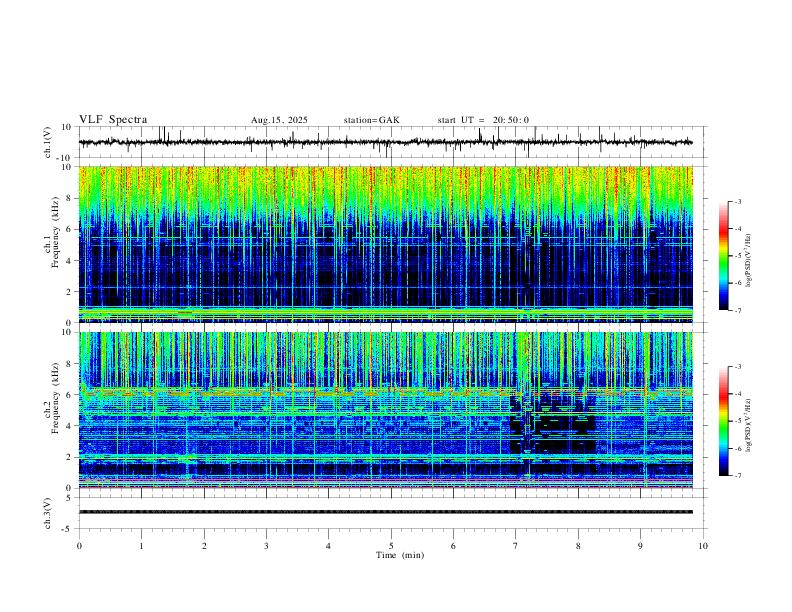Click the 'ch.3(V)' axis label
Image resolution: width=792 pixels, height=612 pixels.
point(48,513)
